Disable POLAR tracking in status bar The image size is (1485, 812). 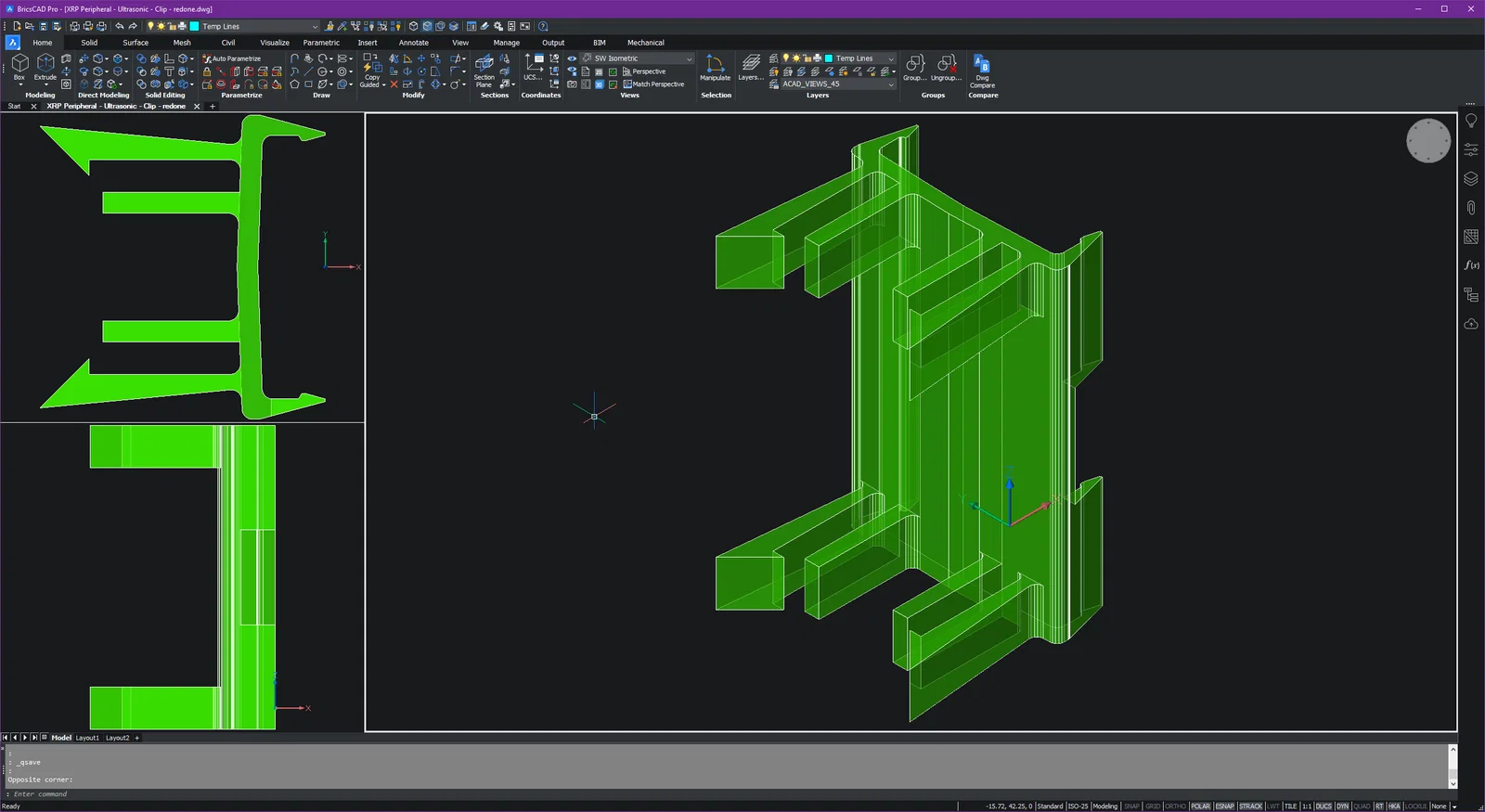1200,806
